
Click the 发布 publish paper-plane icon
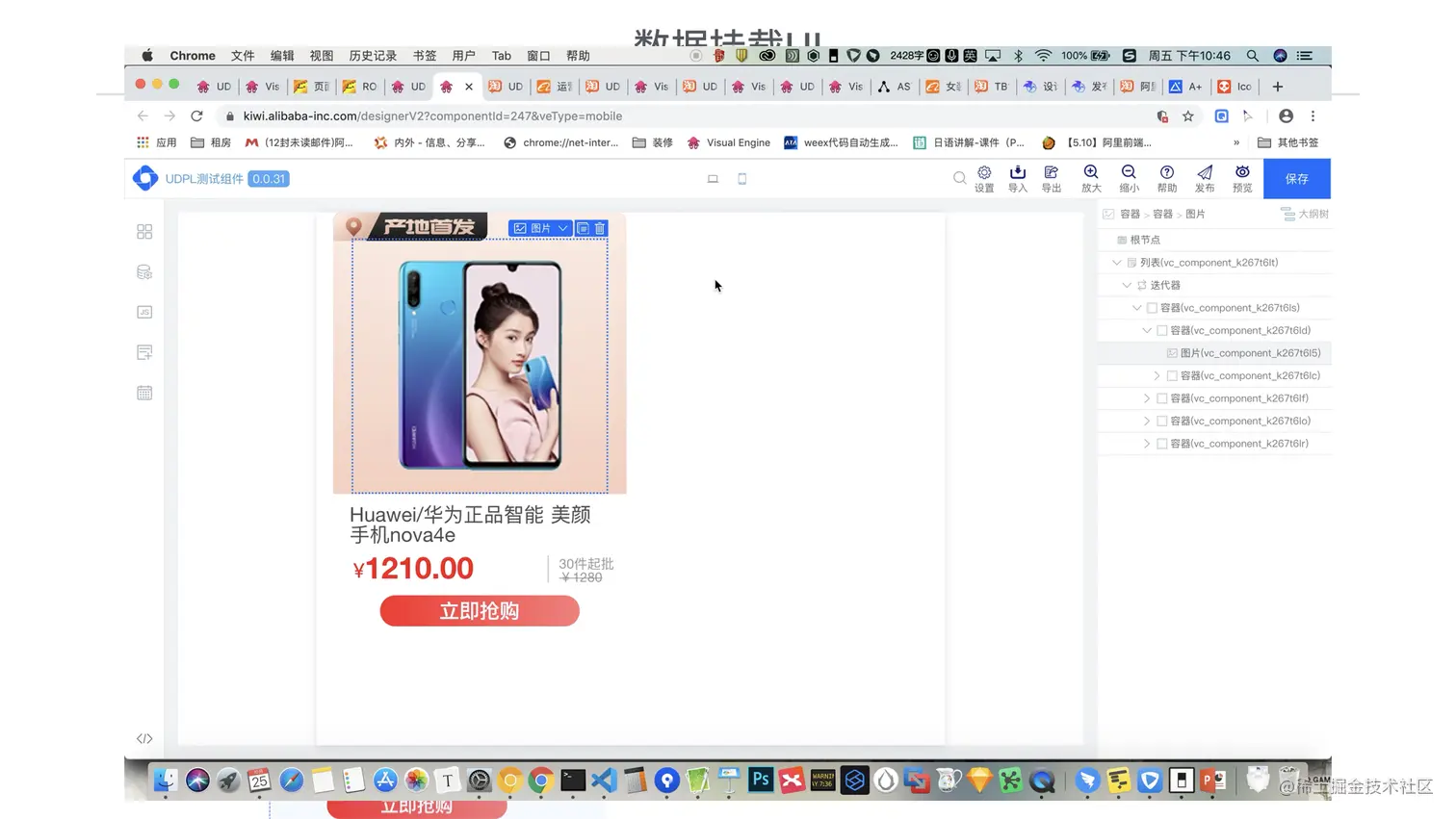(1205, 172)
